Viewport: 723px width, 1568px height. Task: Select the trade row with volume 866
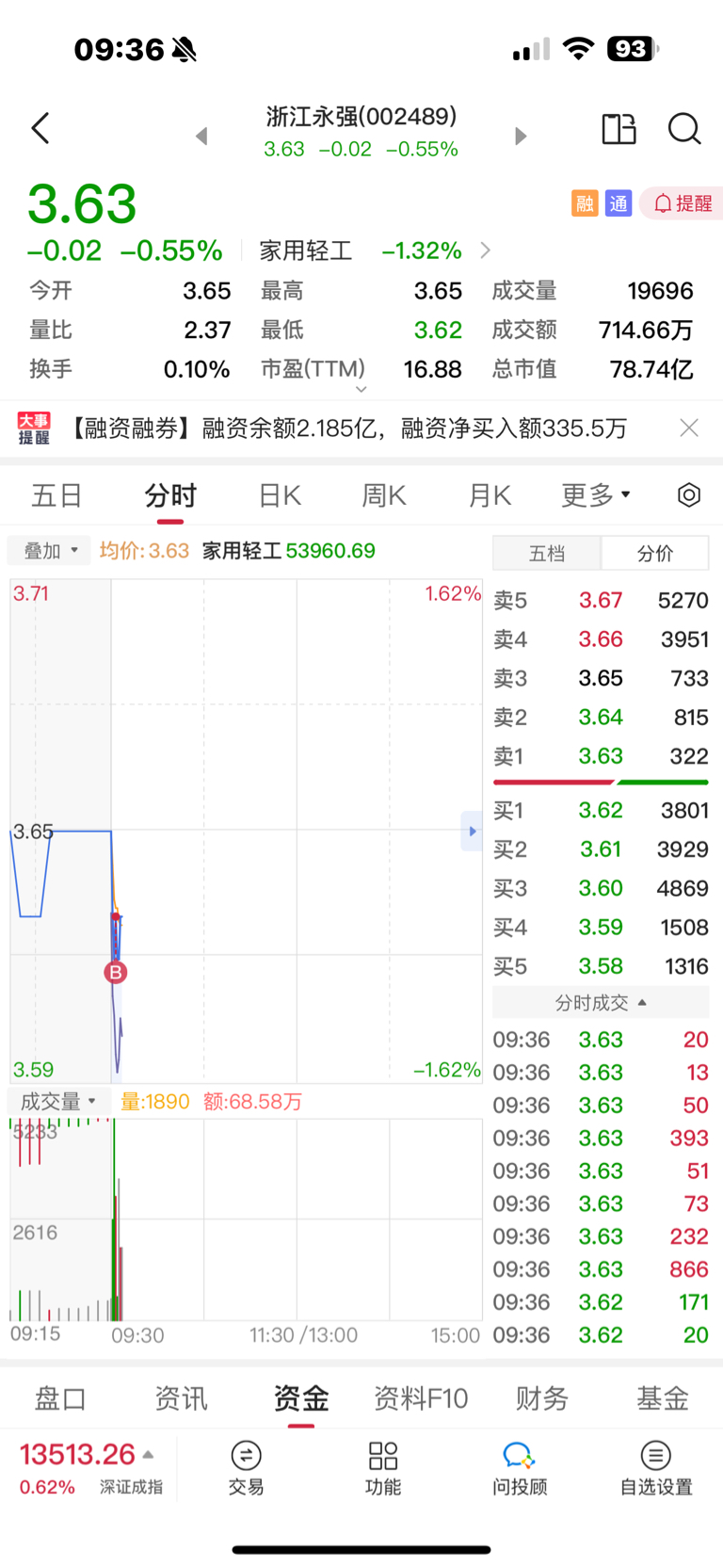(601, 1269)
